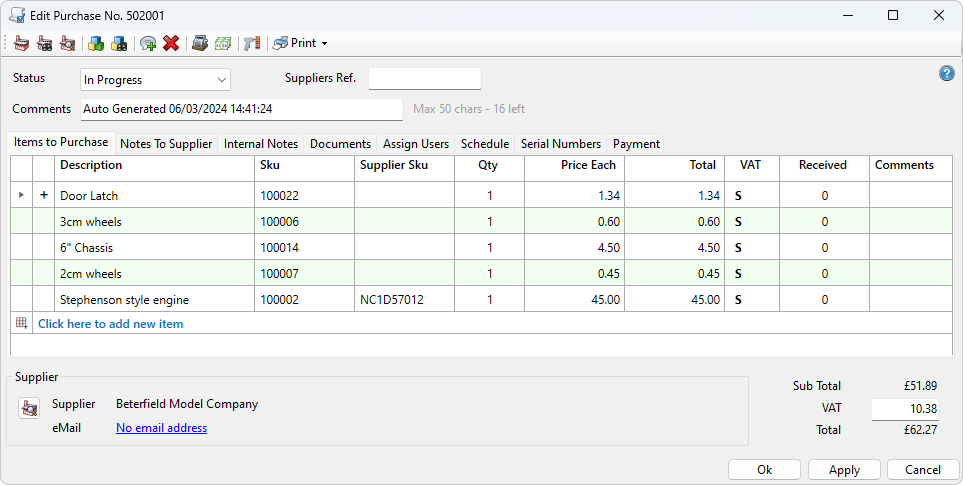The image size is (963, 485).
Task: Edit the VAT amount field showing 10.38
Action: tap(907, 408)
